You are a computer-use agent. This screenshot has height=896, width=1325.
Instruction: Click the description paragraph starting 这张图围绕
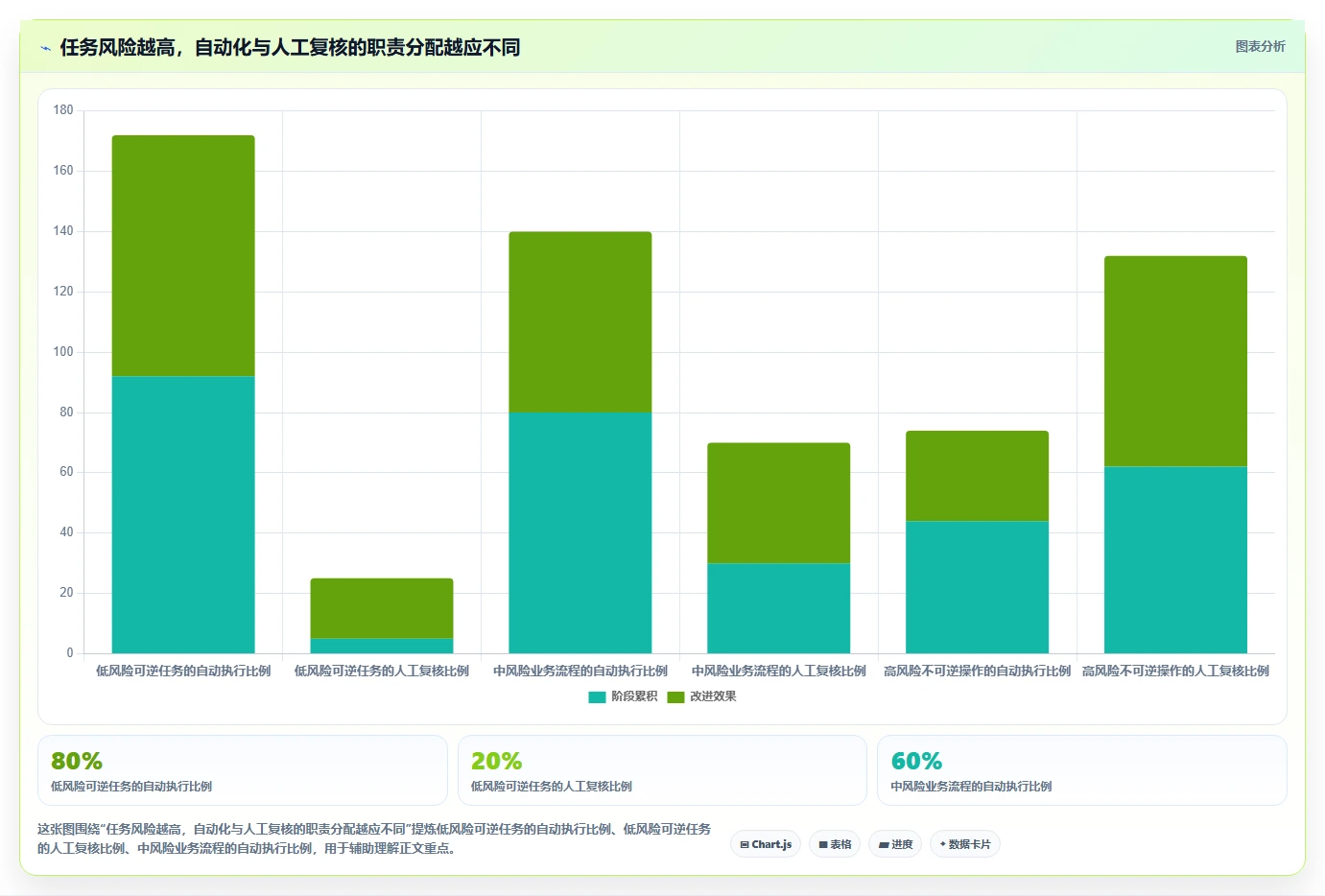point(374,838)
